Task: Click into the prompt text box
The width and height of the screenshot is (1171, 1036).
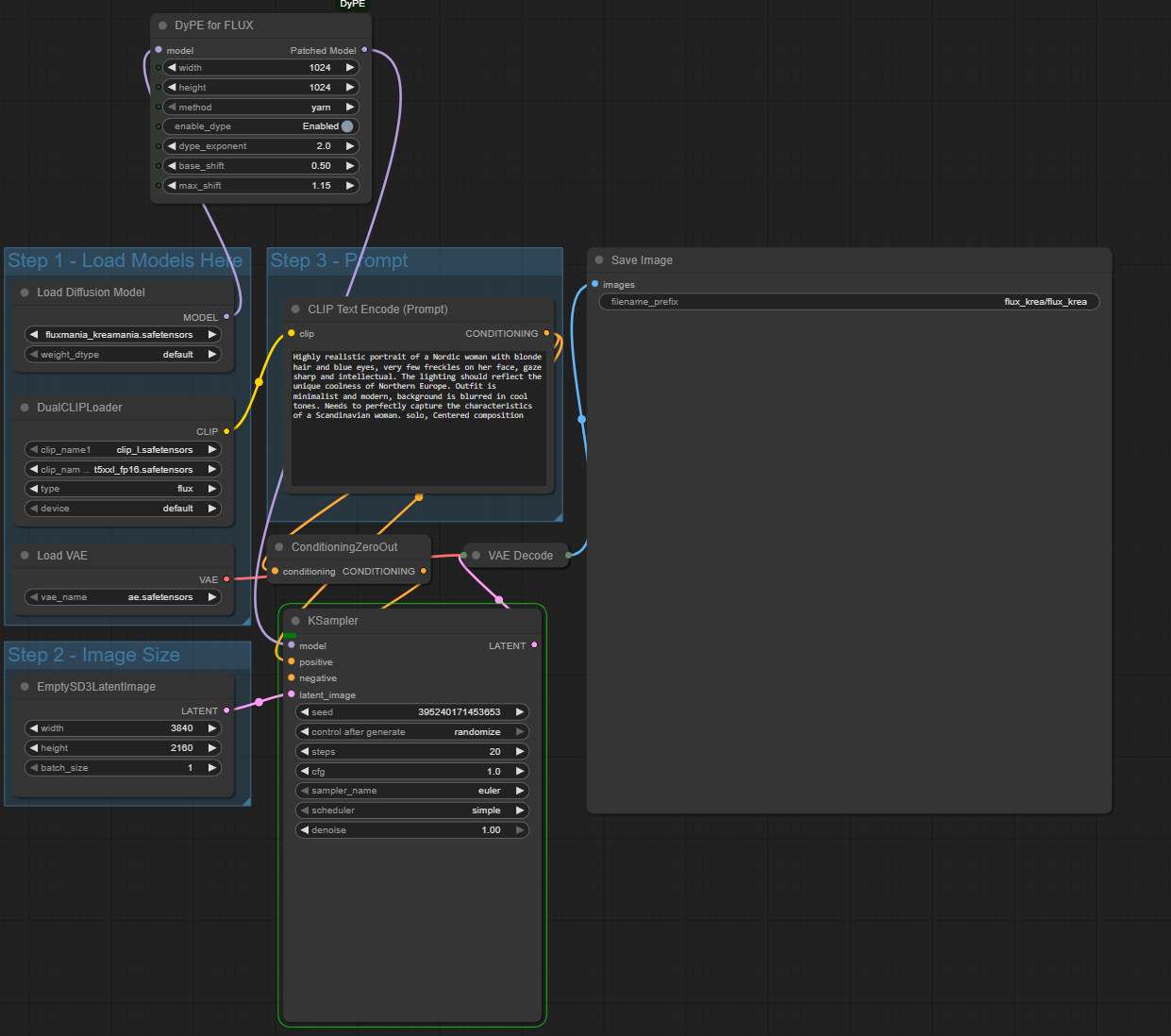Action: (x=418, y=443)
